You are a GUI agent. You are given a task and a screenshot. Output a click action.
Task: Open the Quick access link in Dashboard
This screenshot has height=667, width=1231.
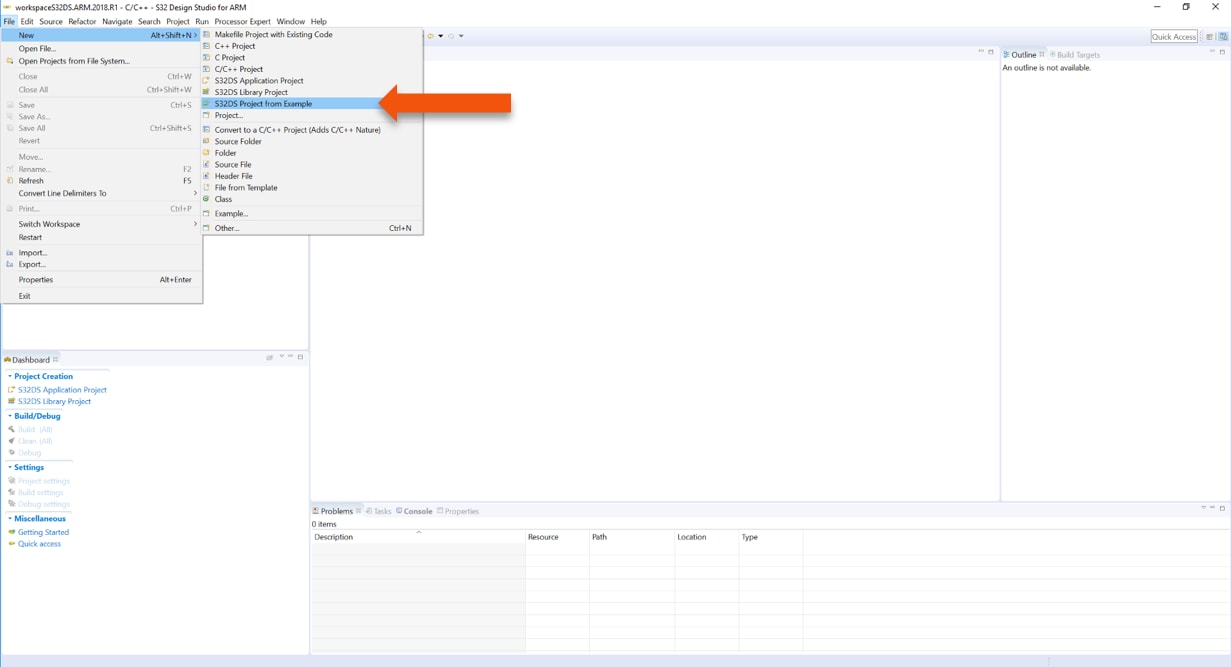(x=39, y=544)
